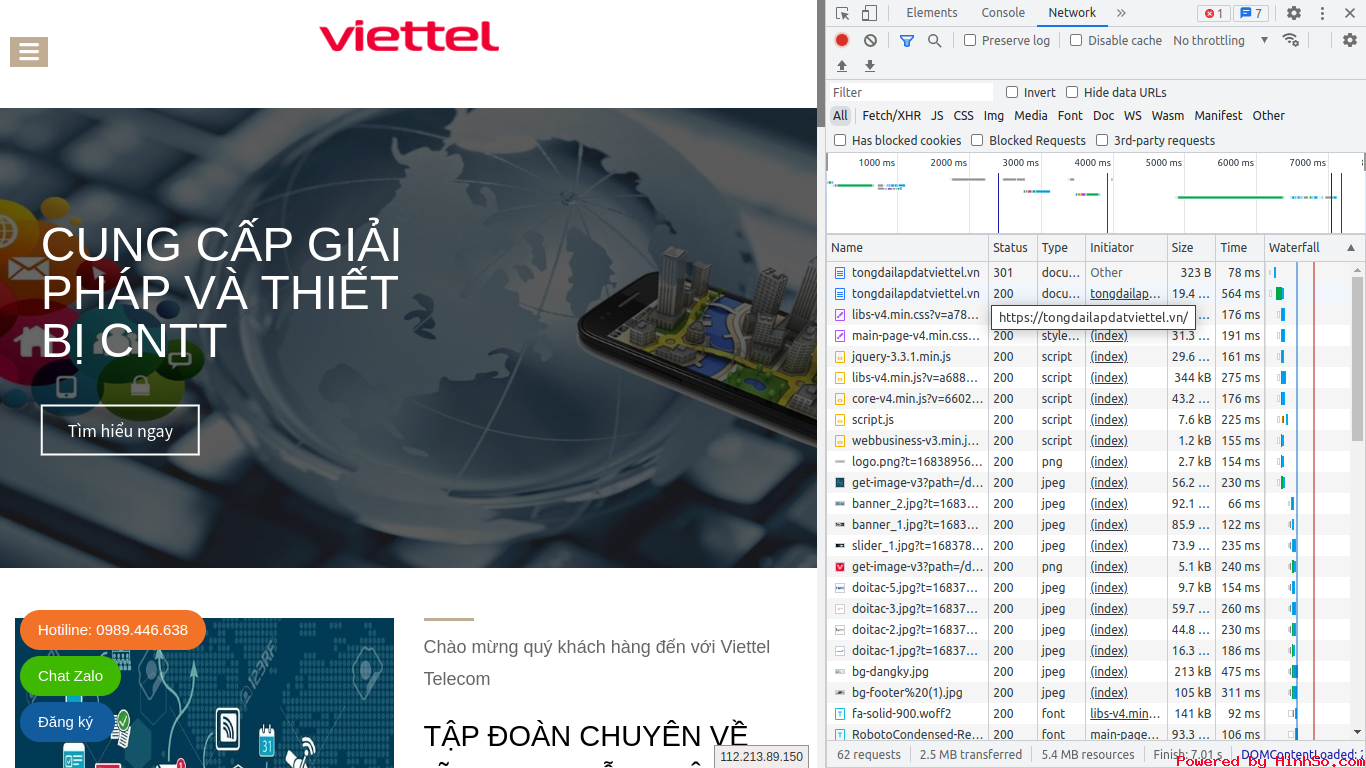
Task: Click the 3000 ms timeline overview marker
Action: [1020, 162]
